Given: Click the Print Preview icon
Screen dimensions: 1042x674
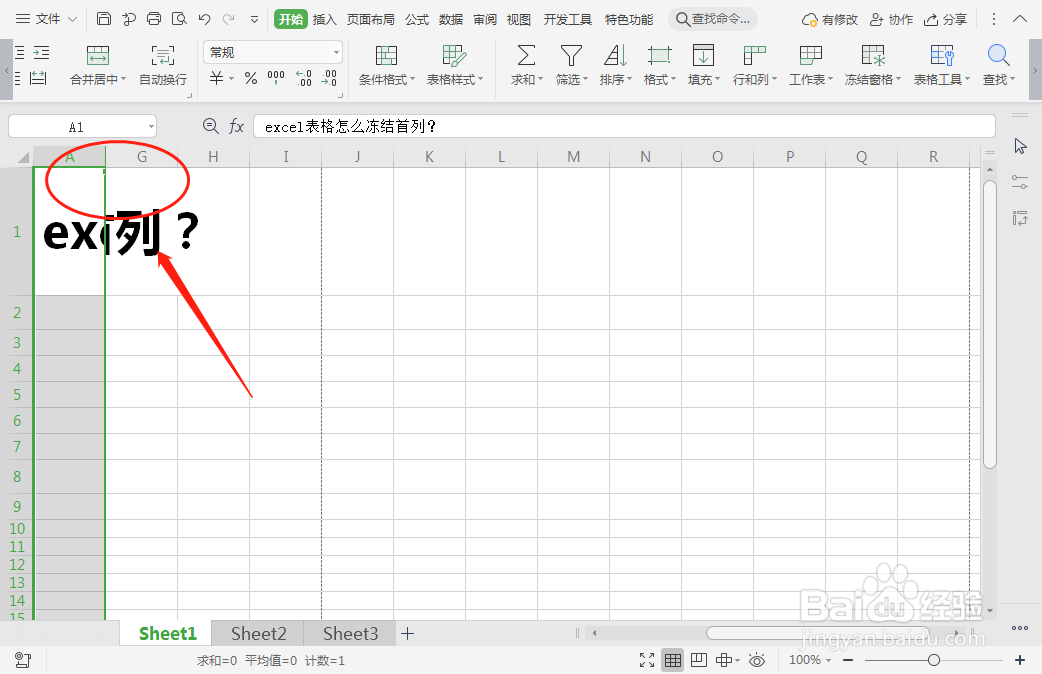Looking at the screenshot, I should (x=179, y=19).
